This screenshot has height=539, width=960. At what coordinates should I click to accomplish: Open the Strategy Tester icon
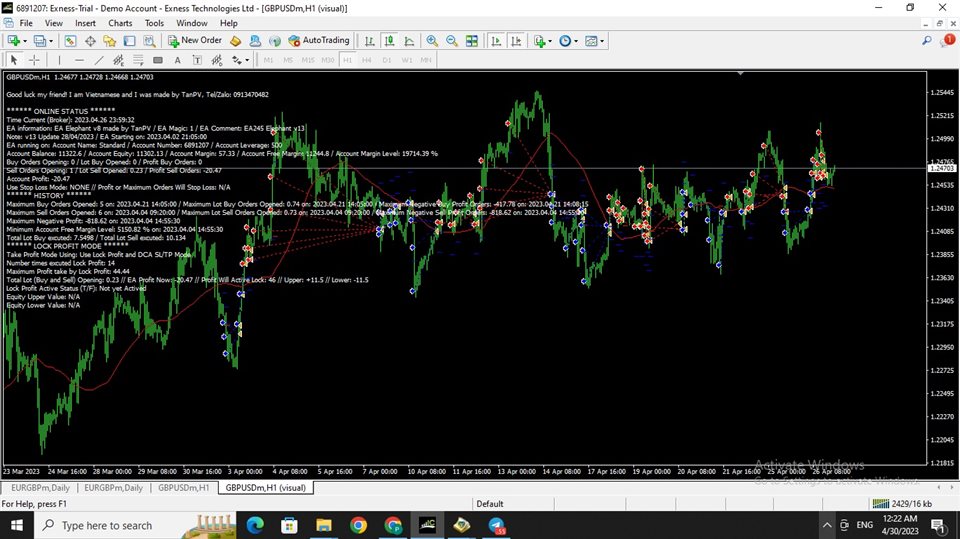[149, 41]
